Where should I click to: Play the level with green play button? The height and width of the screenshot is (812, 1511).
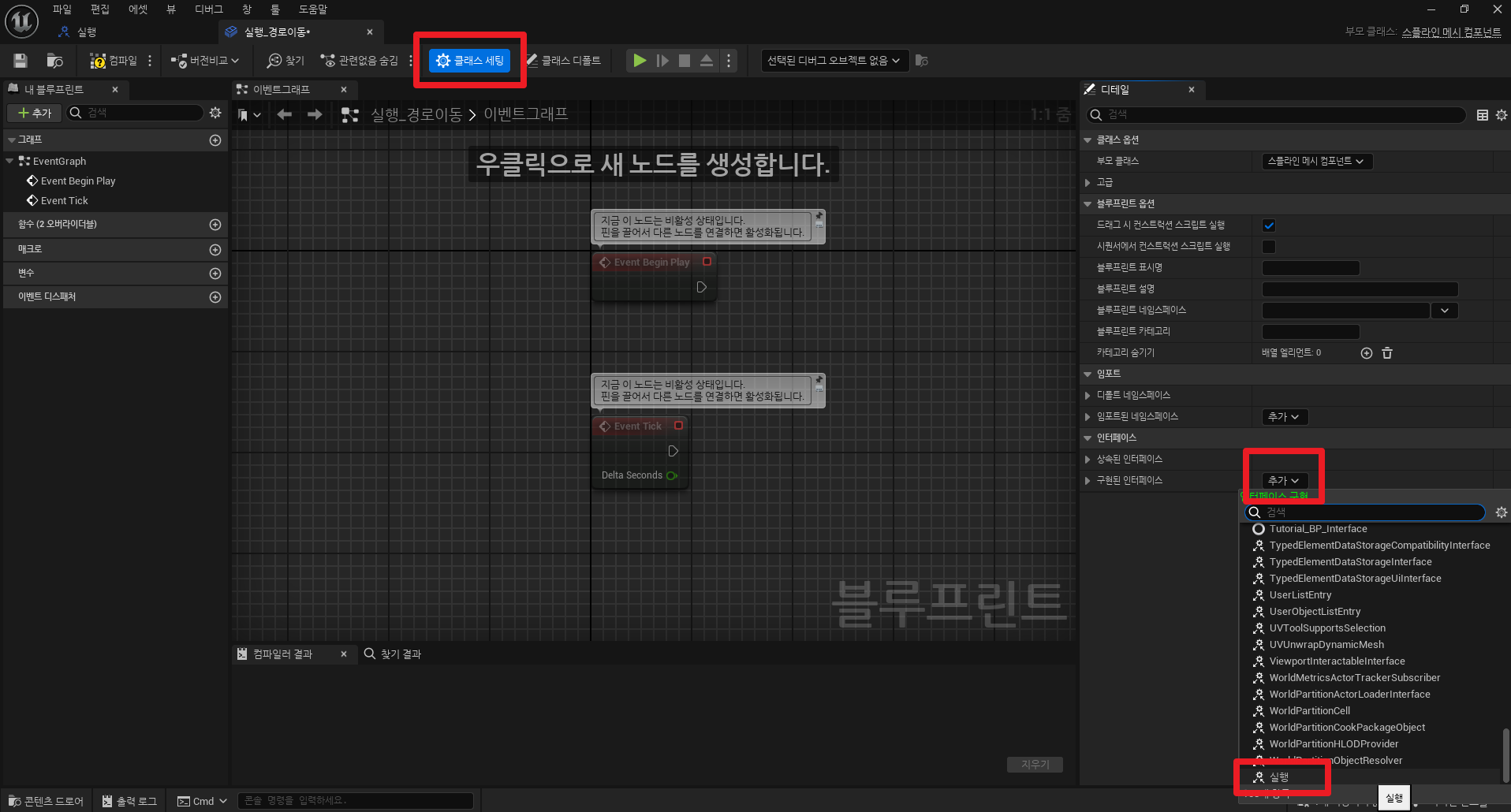pos(640,61)
